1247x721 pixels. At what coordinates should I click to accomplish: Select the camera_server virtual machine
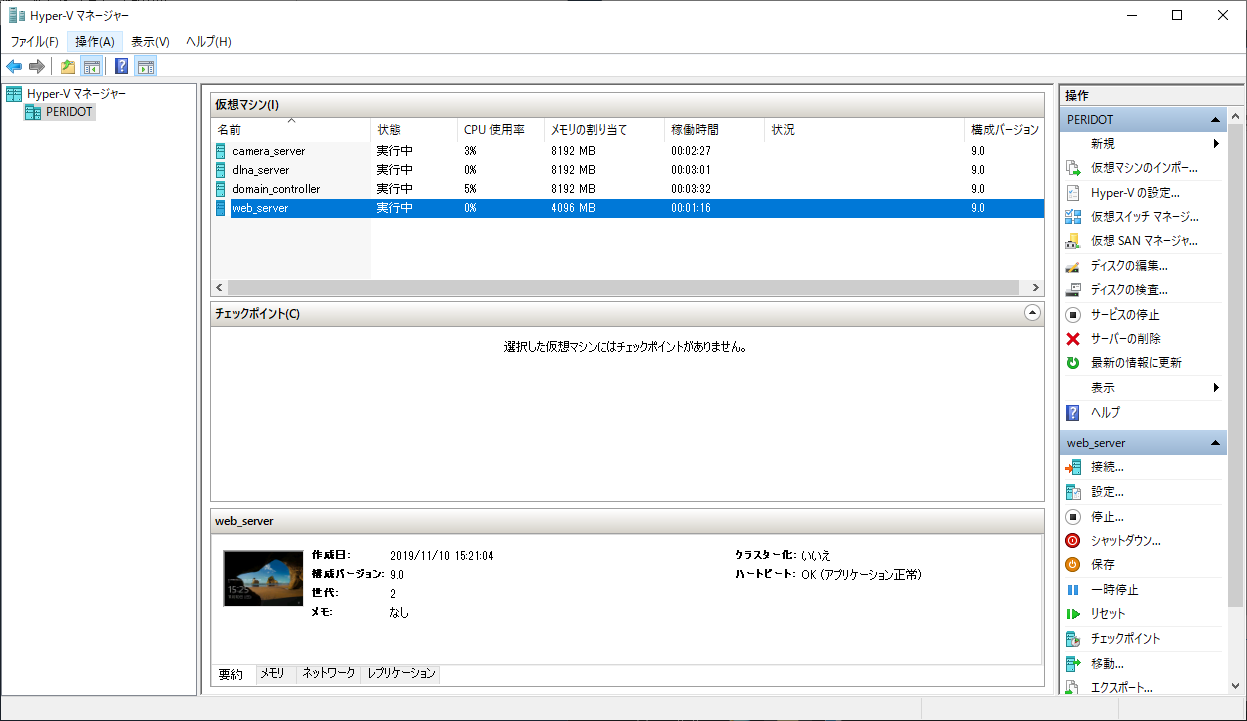[268, 151]
